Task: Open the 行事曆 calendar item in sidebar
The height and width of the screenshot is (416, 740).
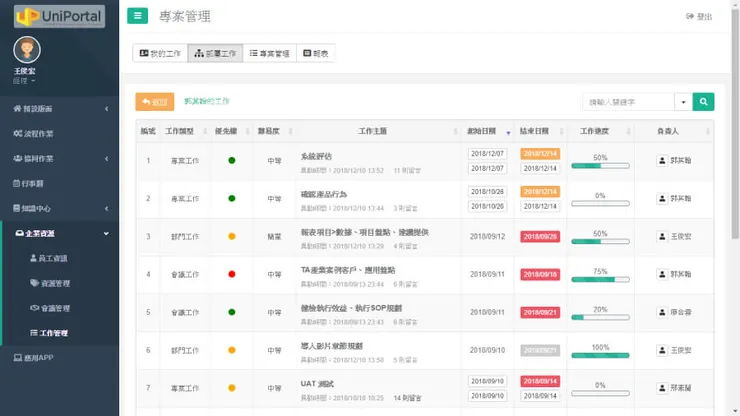Action: tap(28, 183)
